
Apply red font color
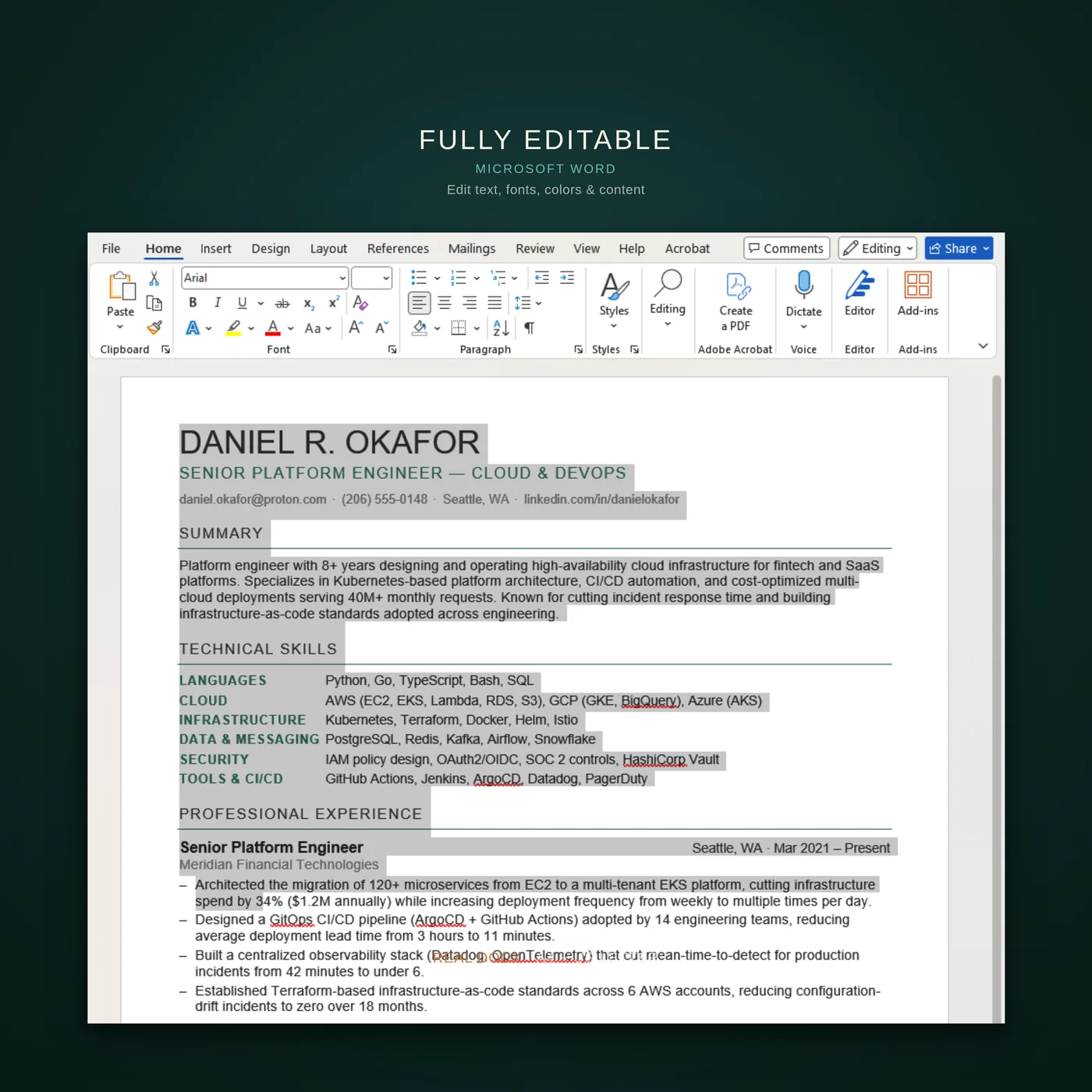273,328
